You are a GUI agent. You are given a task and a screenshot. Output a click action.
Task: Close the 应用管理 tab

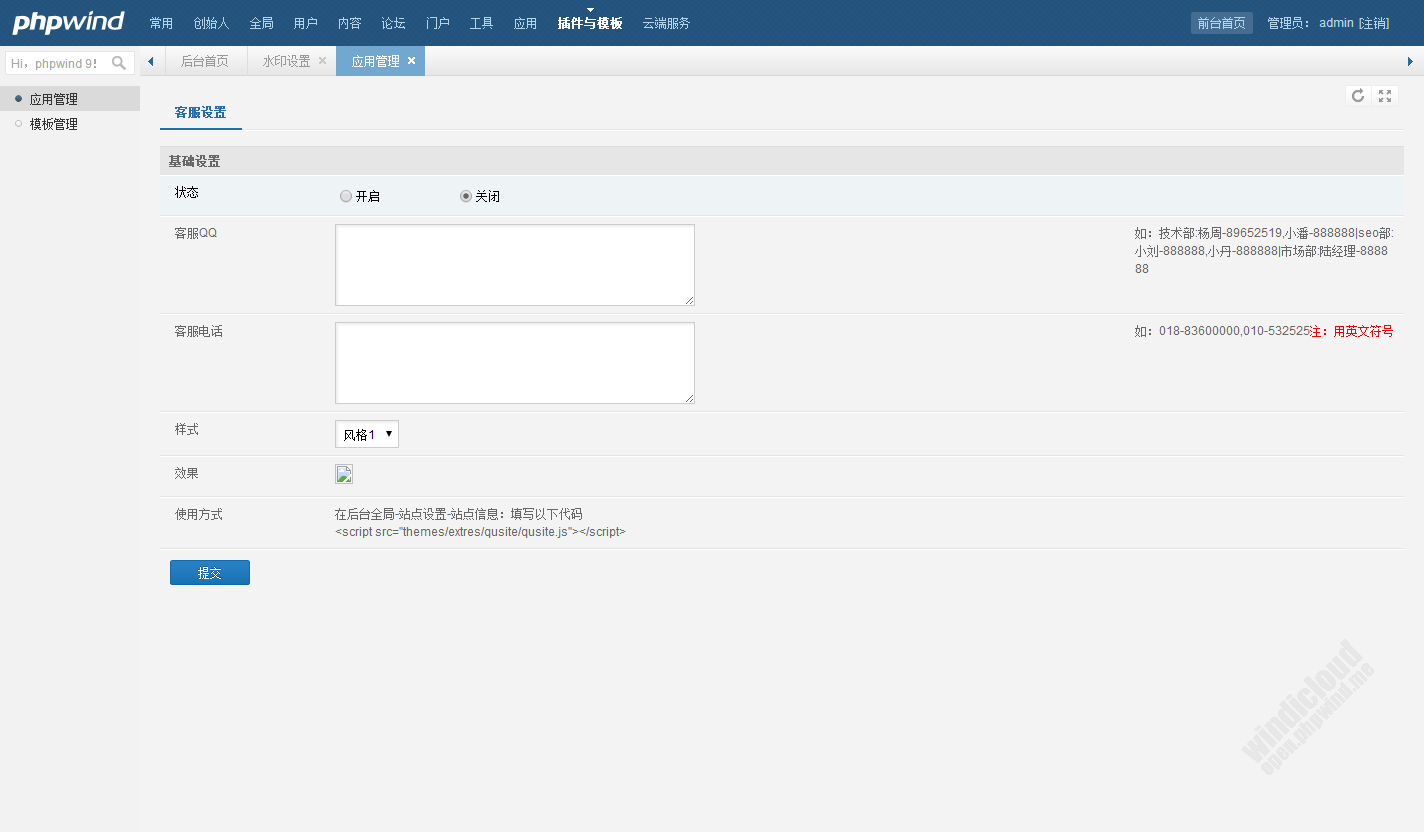pyautogui.click(x=411, y=61)
